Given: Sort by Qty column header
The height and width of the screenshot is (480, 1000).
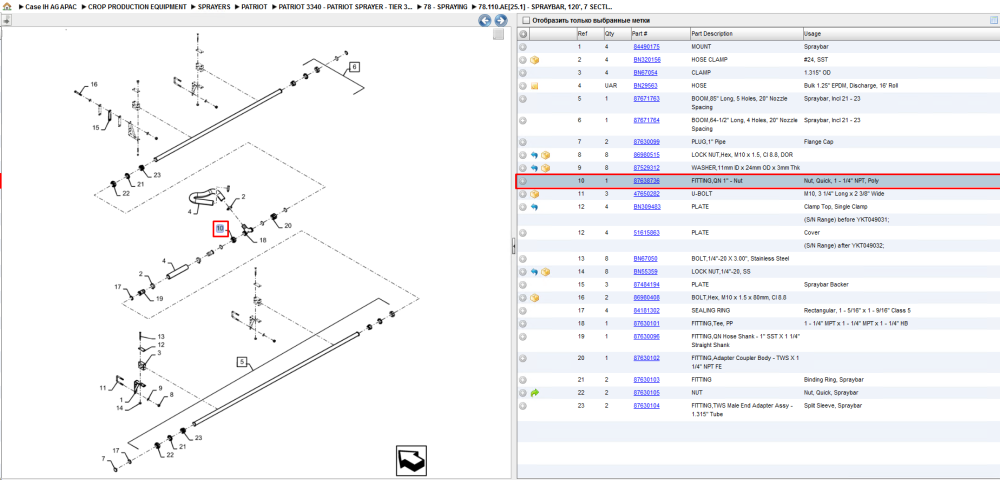Looking at the screenshot, I should [615, 33].
